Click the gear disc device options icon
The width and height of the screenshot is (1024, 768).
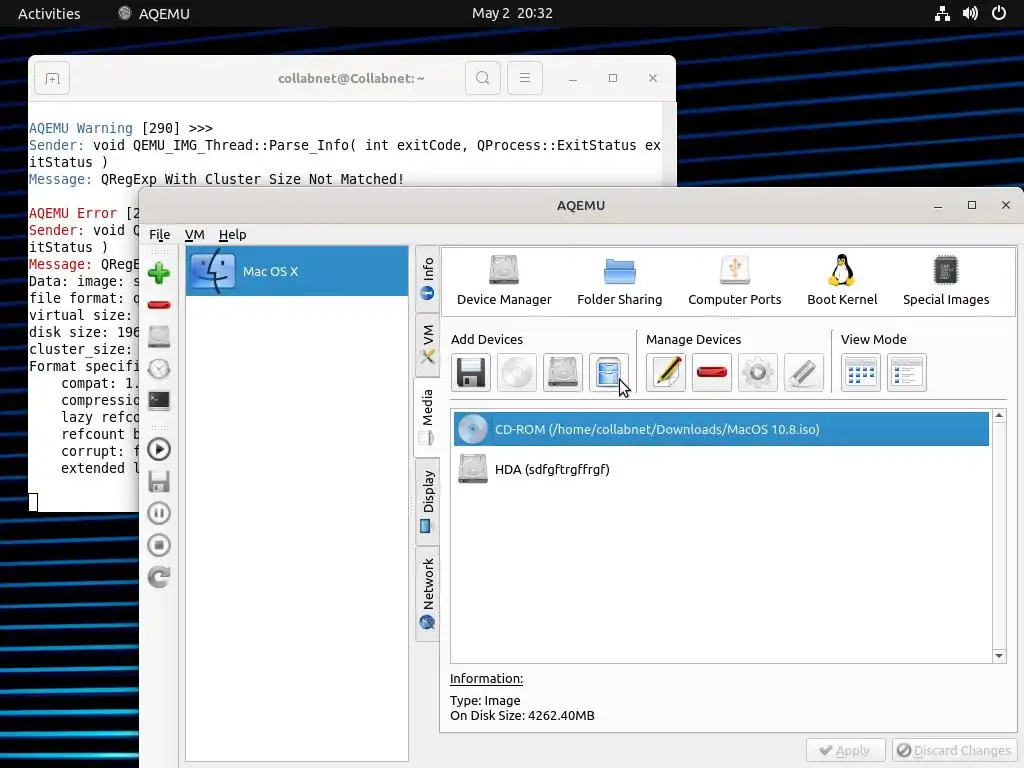[758, 373]
